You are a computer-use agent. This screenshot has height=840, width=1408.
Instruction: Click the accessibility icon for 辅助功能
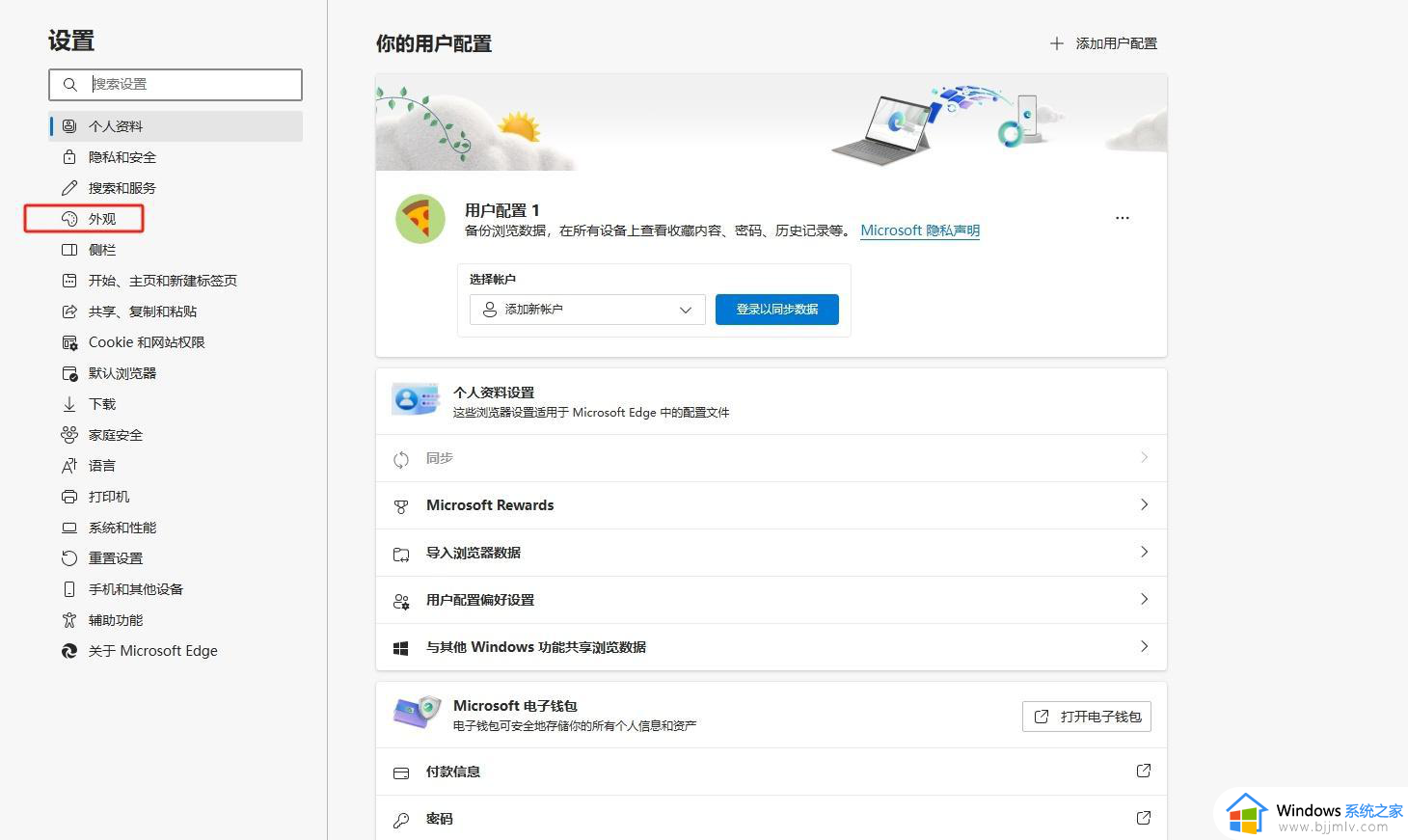point(69,620)
